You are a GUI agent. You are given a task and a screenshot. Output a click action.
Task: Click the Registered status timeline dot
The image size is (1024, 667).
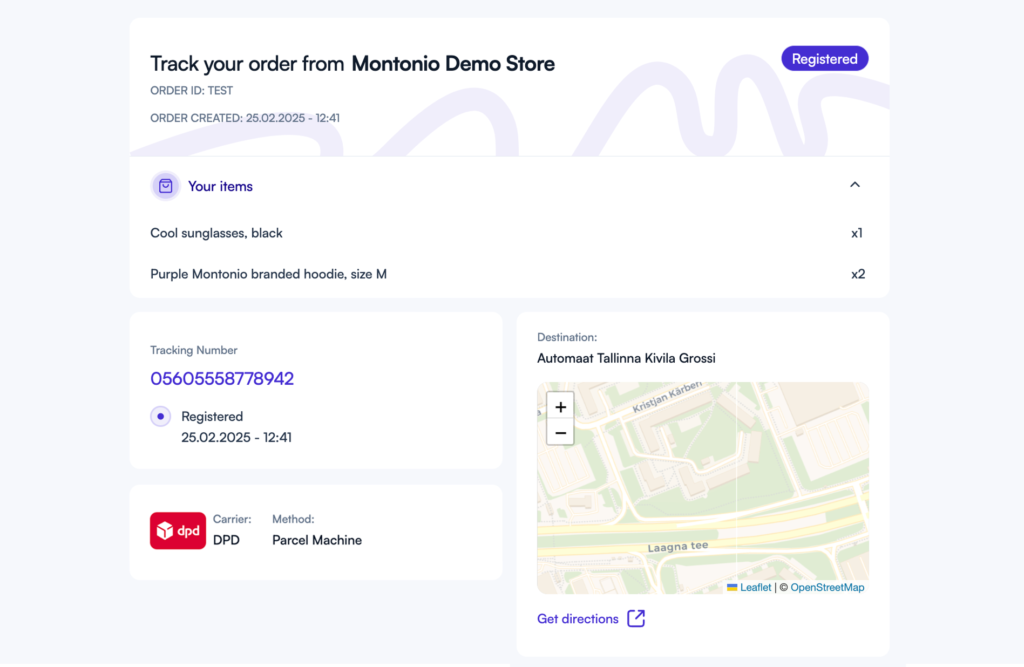tap(161, 416)
